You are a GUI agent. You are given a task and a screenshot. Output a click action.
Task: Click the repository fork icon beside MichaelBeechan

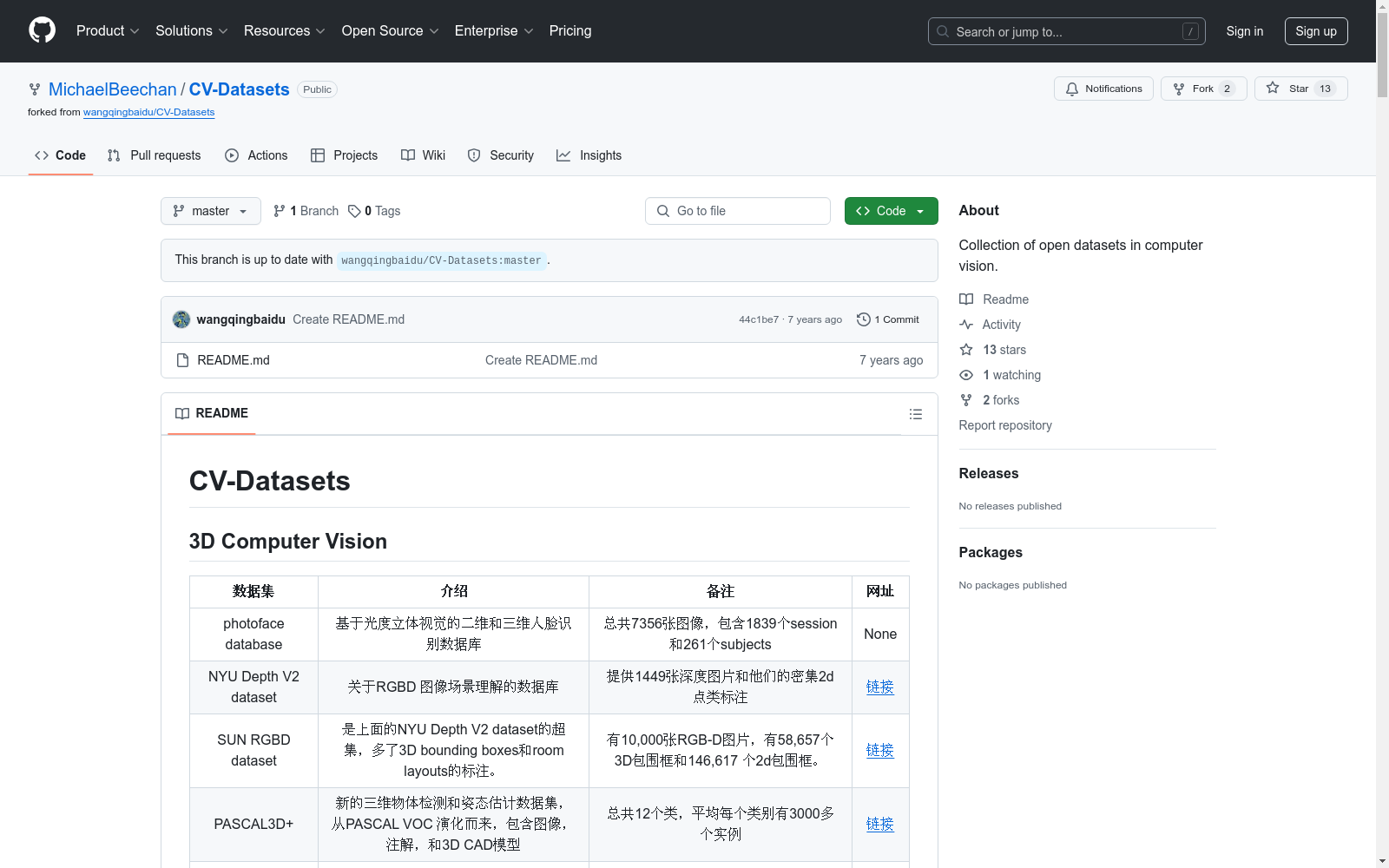click(x=35, y=89)
